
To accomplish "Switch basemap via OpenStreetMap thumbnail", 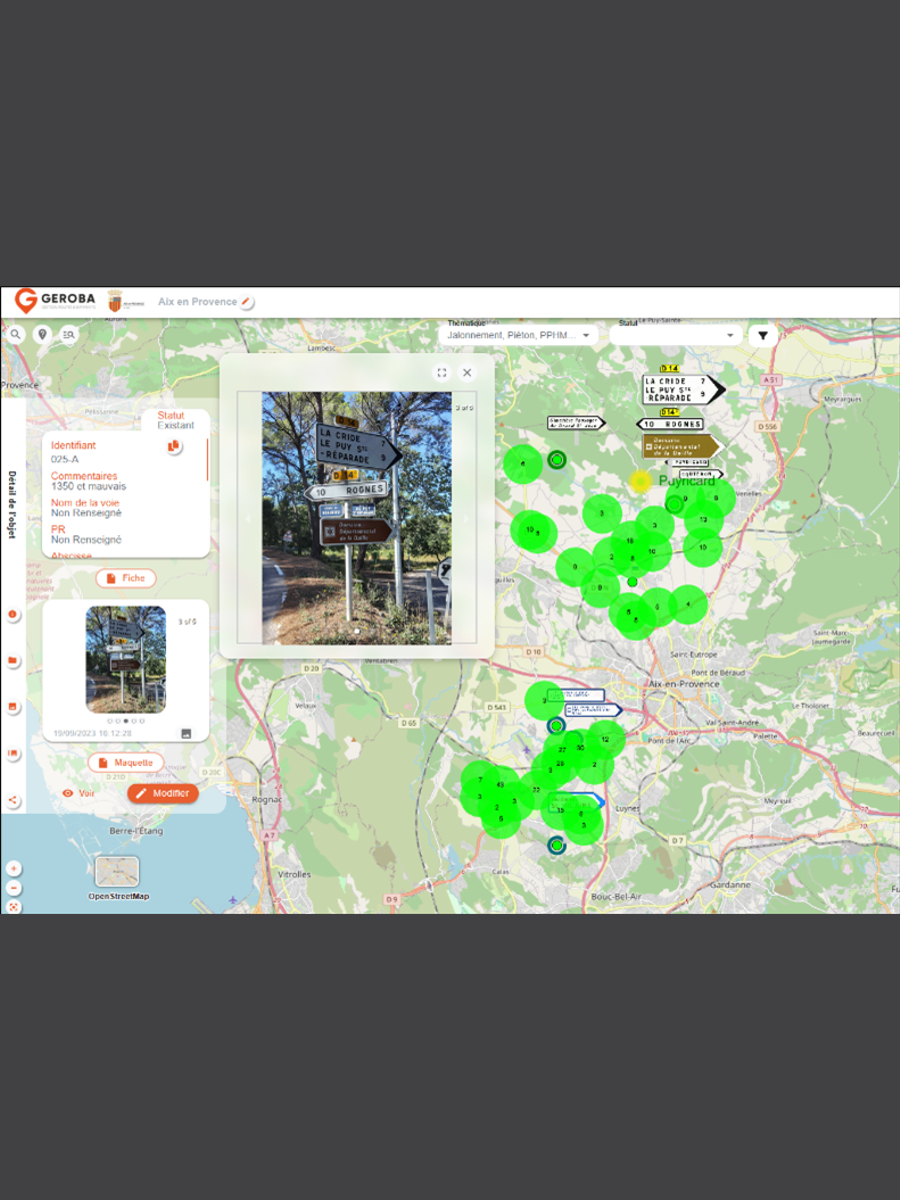I will (117, 873).
